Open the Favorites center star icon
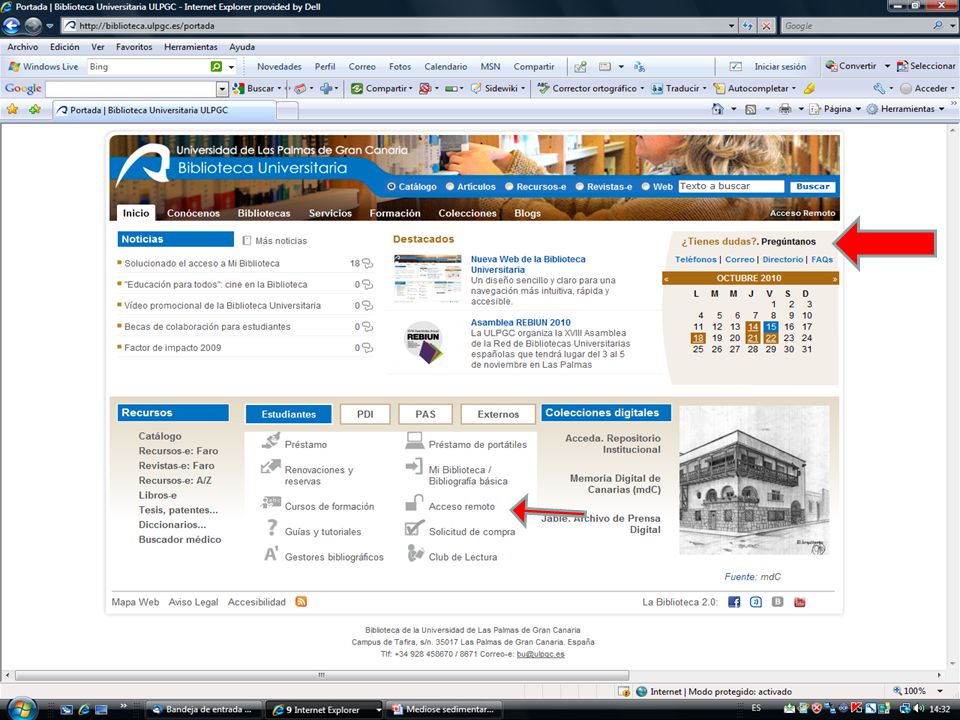The image size is (960, 720). point(12,110)
